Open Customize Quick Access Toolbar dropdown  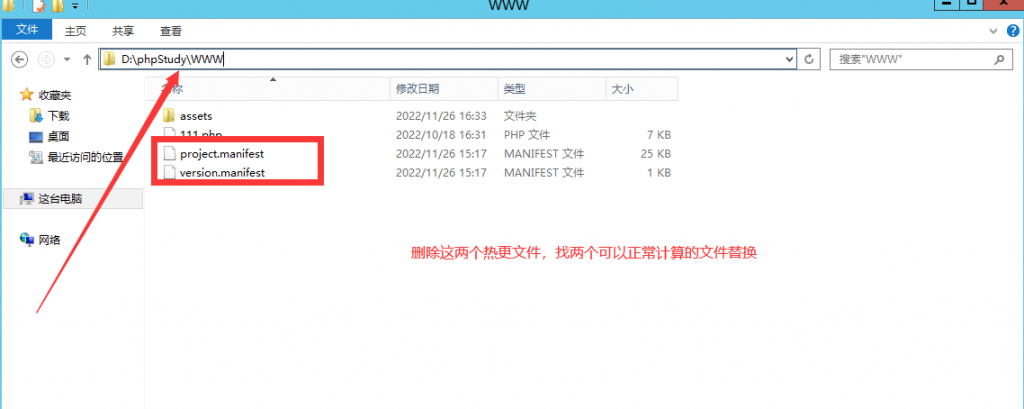(75, 7)
